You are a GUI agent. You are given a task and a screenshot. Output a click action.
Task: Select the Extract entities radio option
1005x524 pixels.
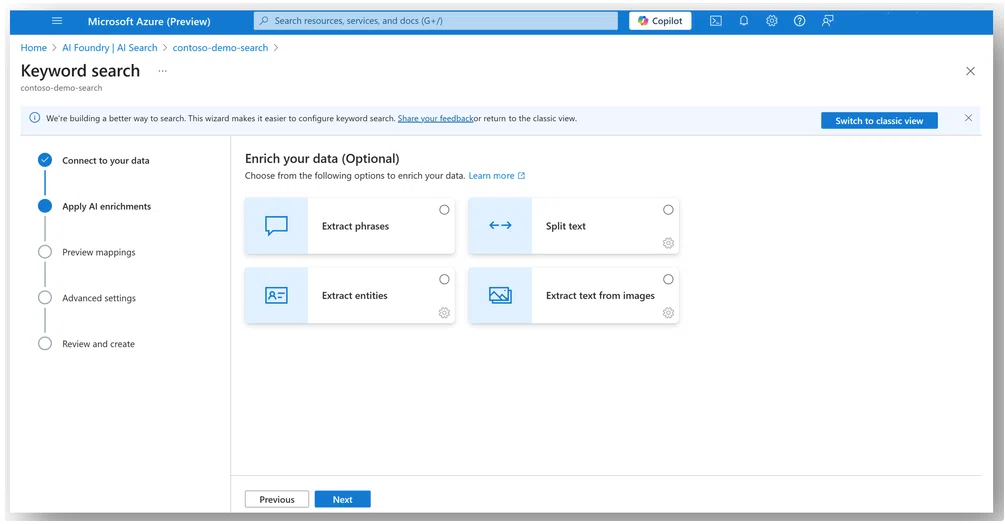(x=444, y=279)
